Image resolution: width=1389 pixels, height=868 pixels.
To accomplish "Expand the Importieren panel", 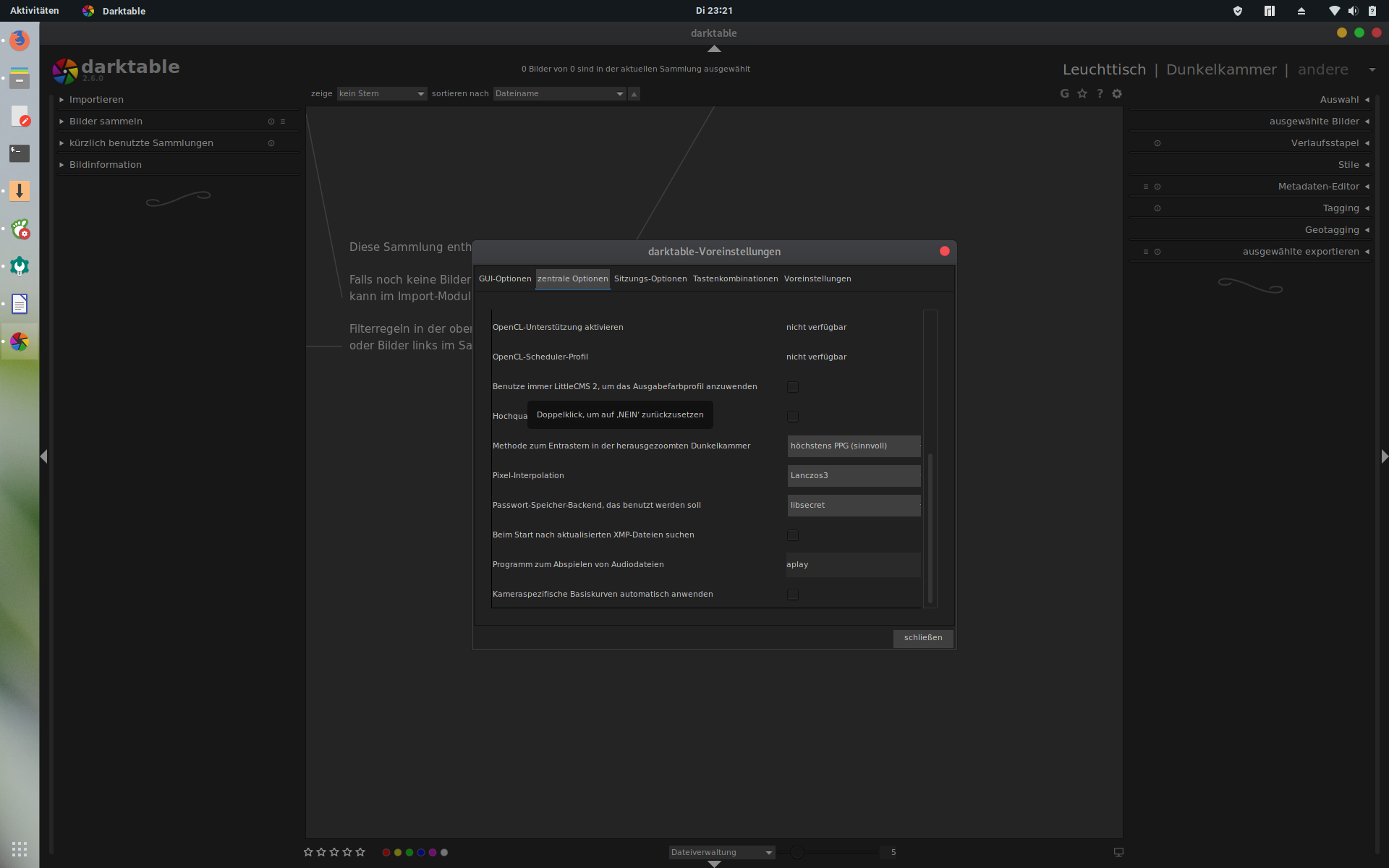I will [96, 100].
